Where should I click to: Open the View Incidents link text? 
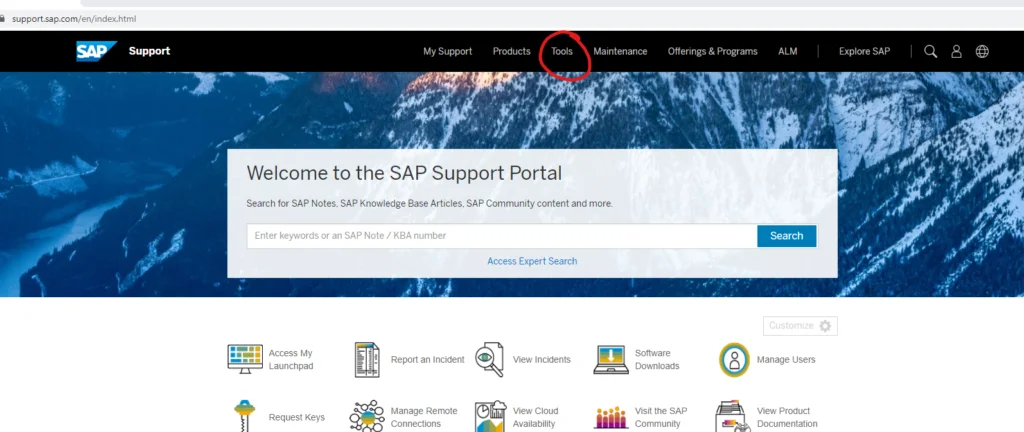pos(541,360)
